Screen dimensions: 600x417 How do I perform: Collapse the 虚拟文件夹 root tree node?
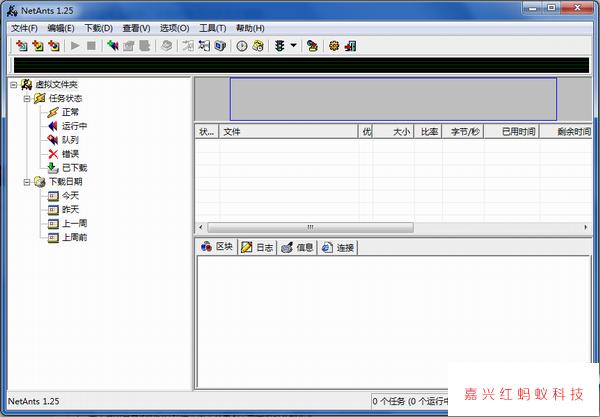[13, 85]
